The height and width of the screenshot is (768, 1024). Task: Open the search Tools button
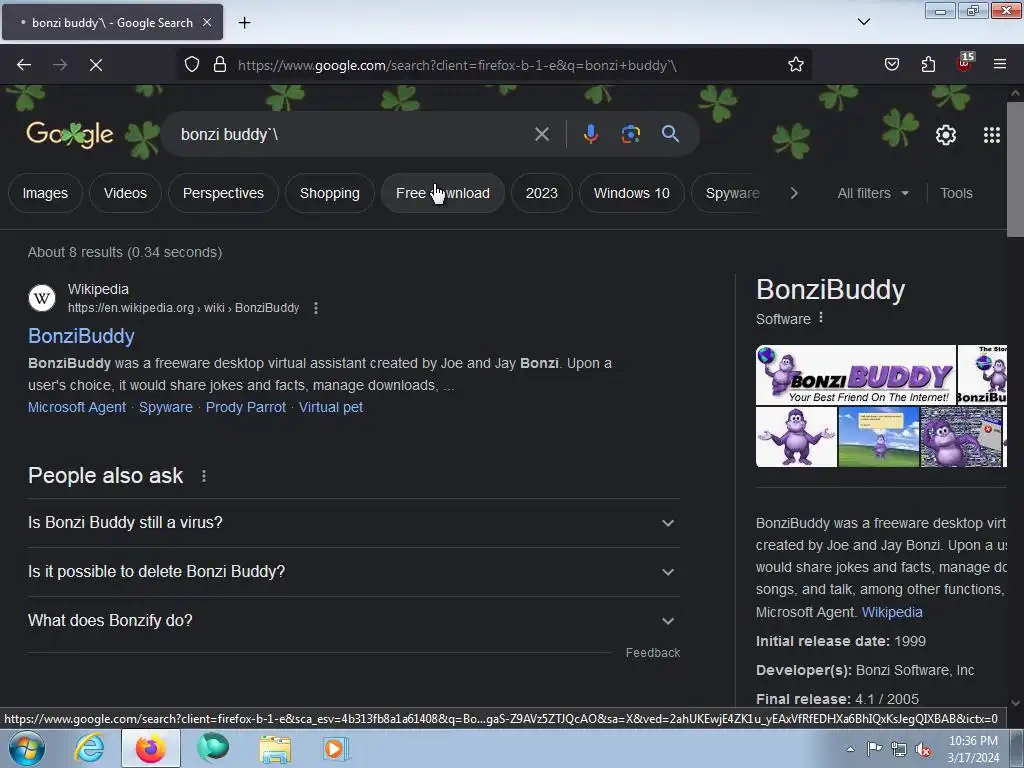(956, 193)
